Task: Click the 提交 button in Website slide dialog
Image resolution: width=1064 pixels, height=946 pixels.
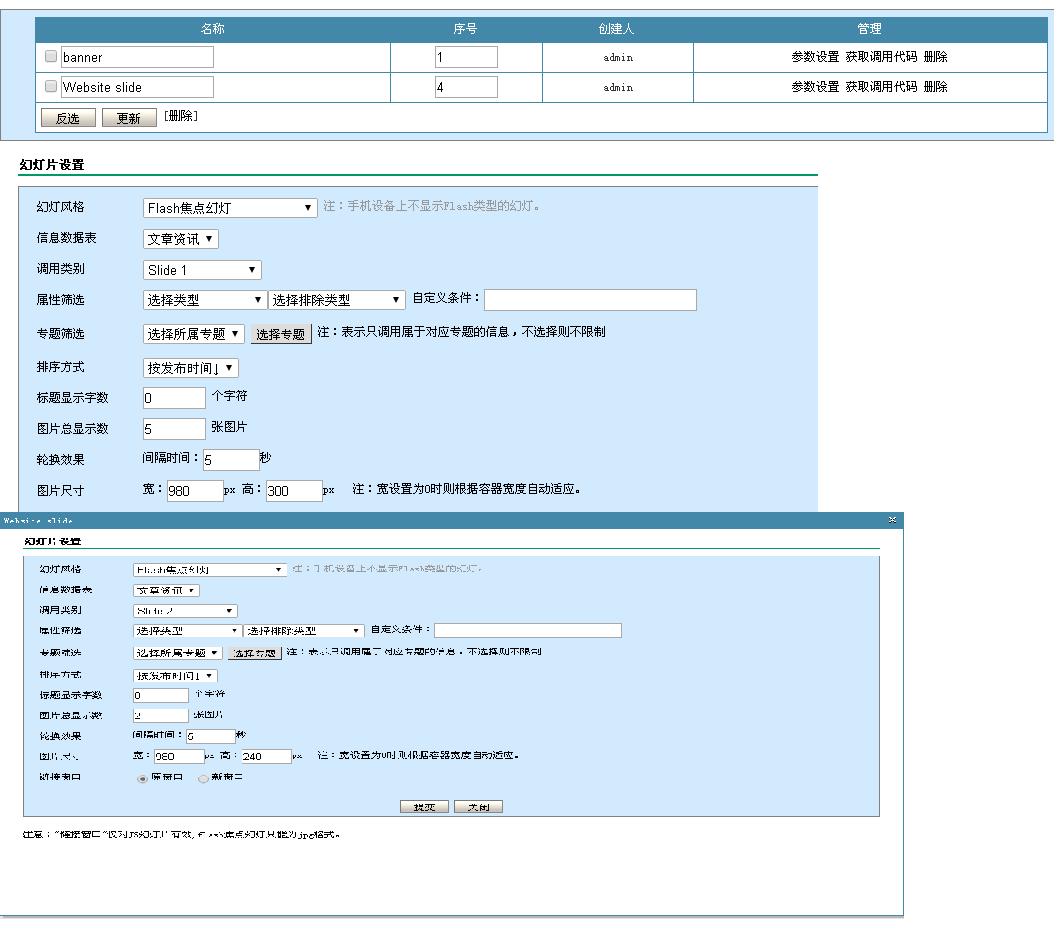Action: pyautogui.click(x=424, y=807)
